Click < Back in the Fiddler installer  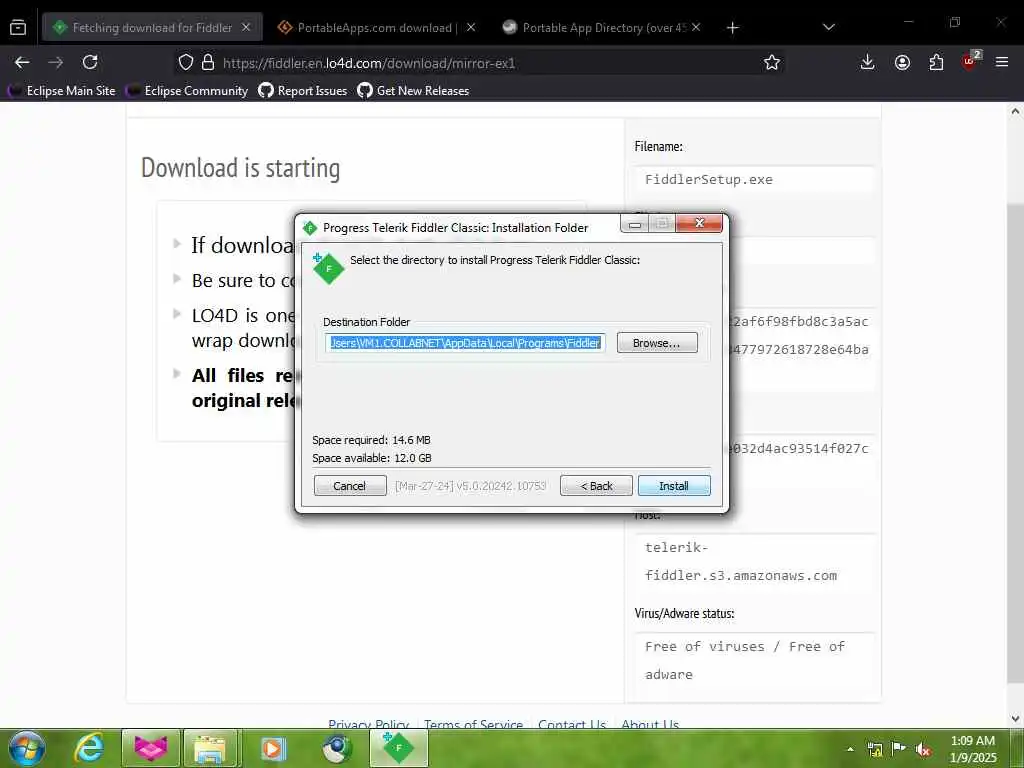[596, 486]
